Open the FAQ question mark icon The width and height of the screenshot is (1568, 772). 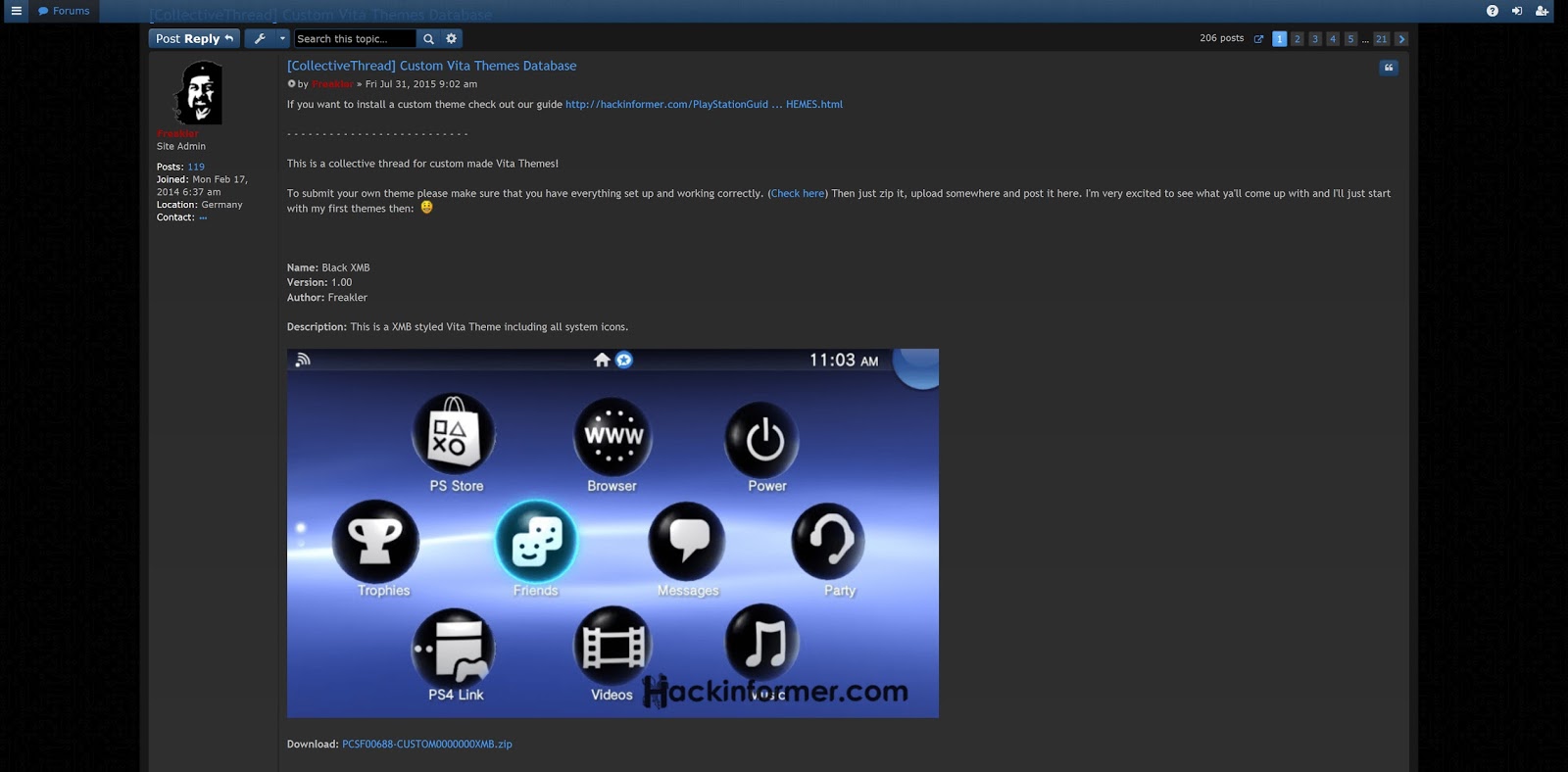point(1492,11)
